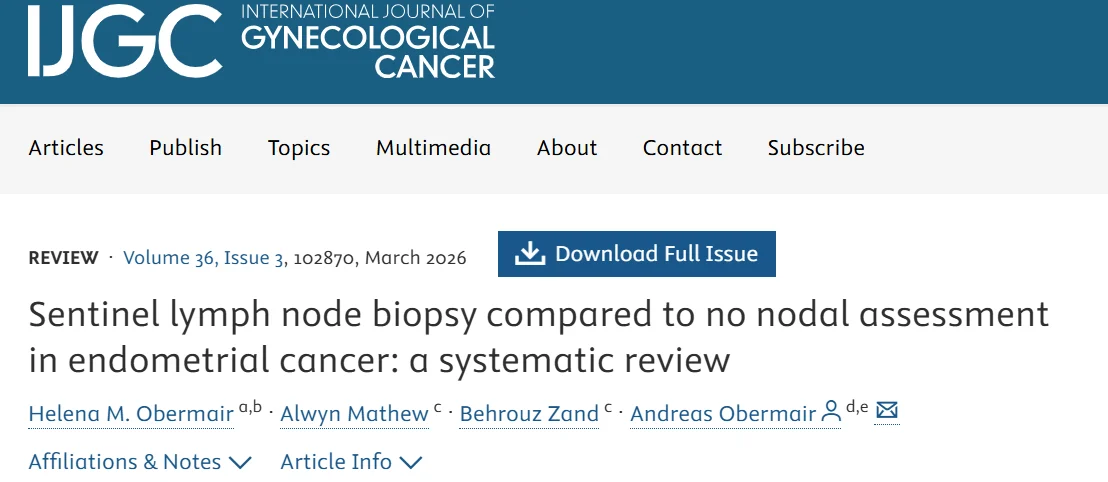Open the Volume 36, Issue 3 link
Screen dimensions: 1108x482
point(203,258)
